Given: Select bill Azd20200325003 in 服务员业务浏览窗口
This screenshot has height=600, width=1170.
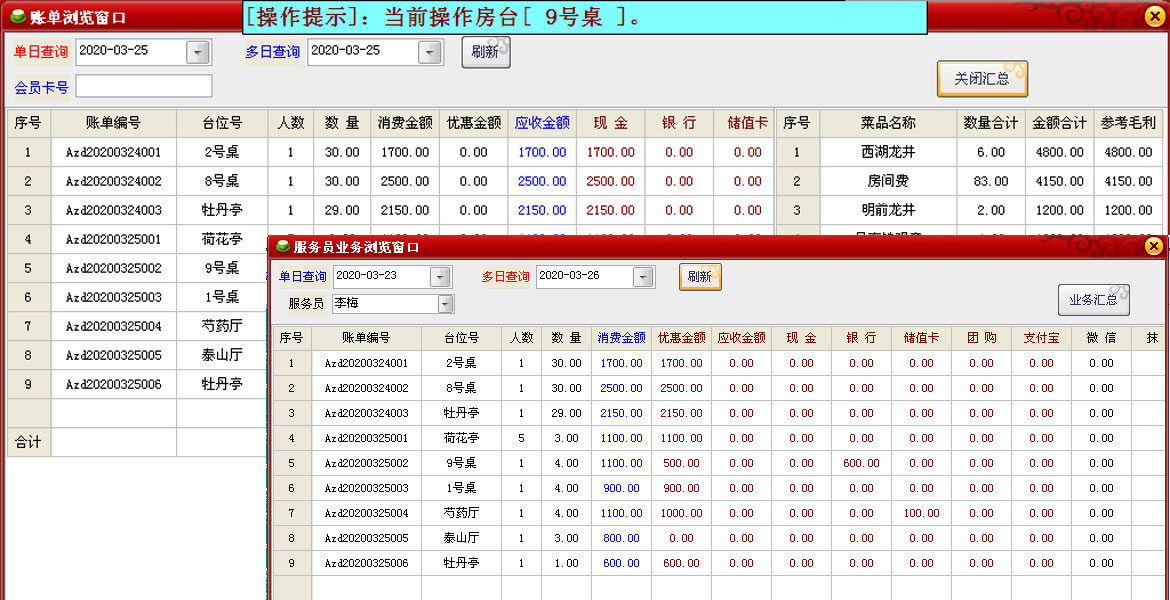Looking at the screenshot, I should [x=366, y=488].
